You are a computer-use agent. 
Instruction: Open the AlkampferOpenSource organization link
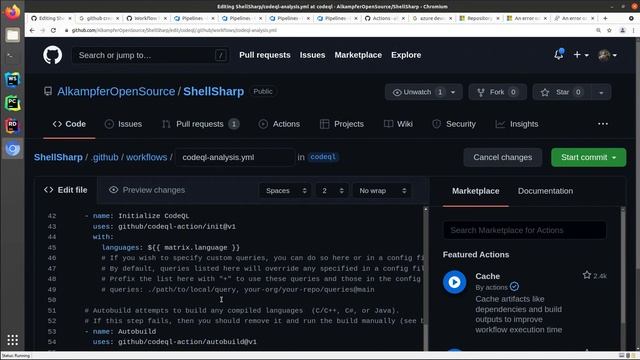click(116, 91)
